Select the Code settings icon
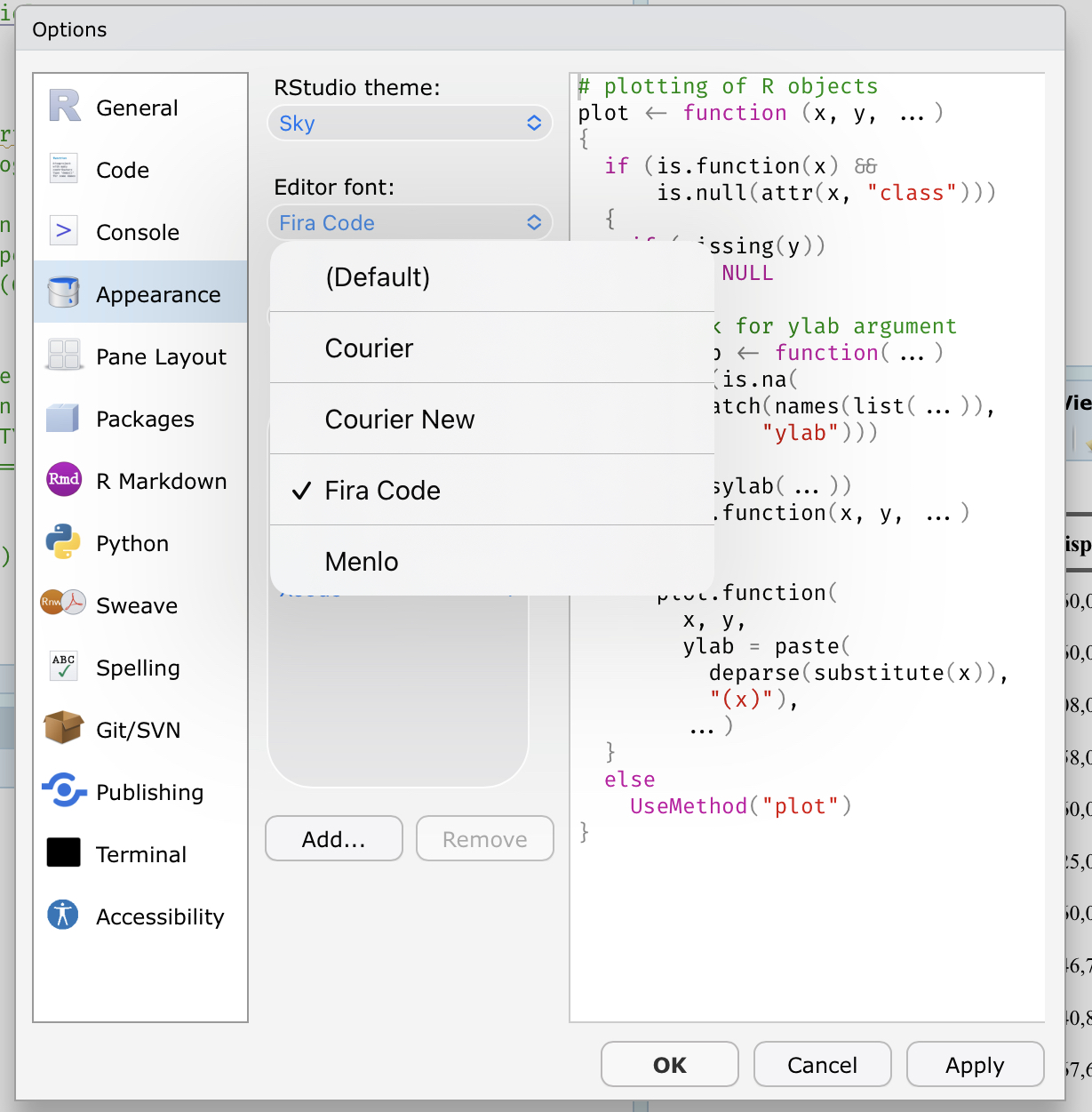This screenshot has height=1112, width=1092. 62,168
